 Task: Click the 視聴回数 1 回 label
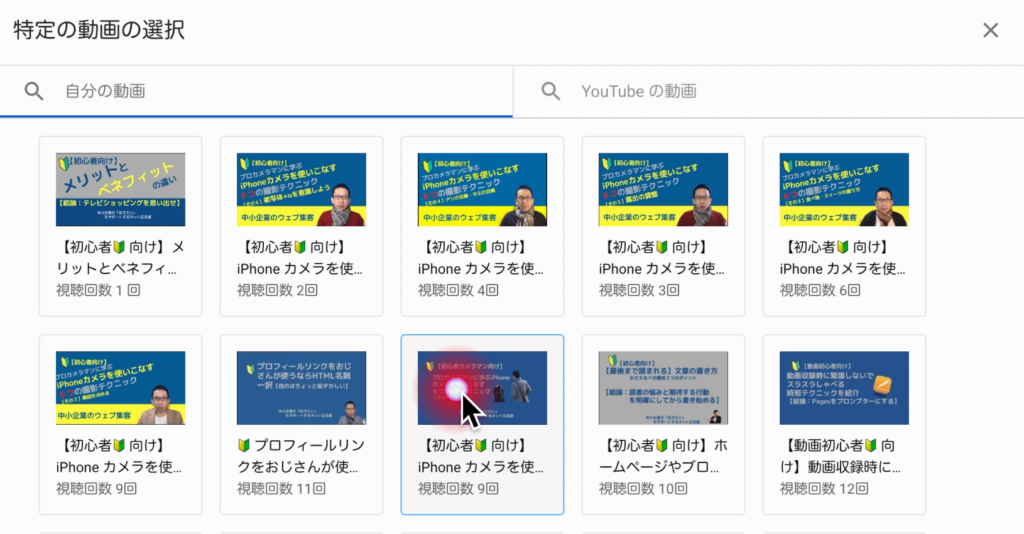click(x=98, y=290)
